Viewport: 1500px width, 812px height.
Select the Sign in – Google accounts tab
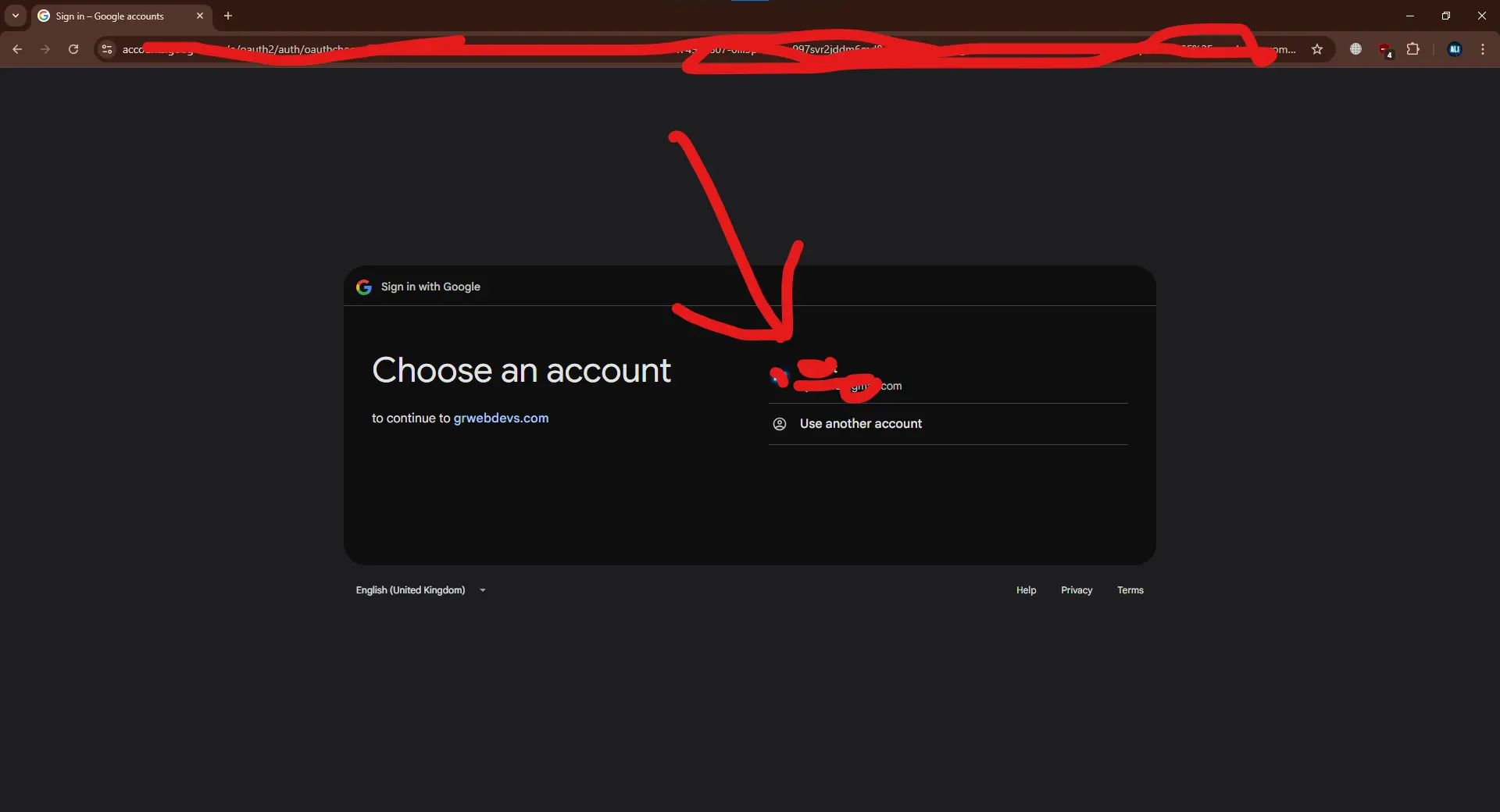(110, 16)
